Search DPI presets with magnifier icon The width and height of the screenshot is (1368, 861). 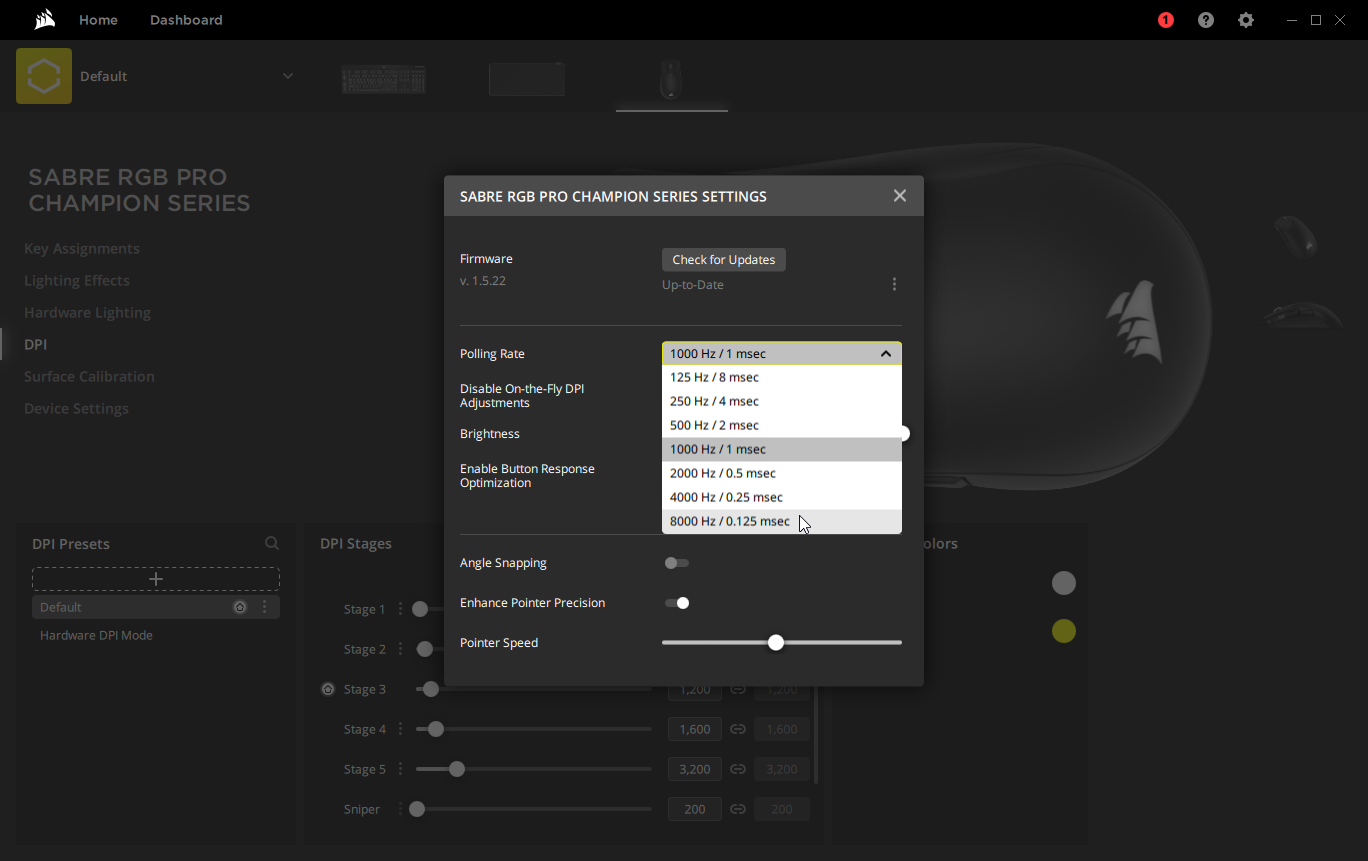[272, 544]
